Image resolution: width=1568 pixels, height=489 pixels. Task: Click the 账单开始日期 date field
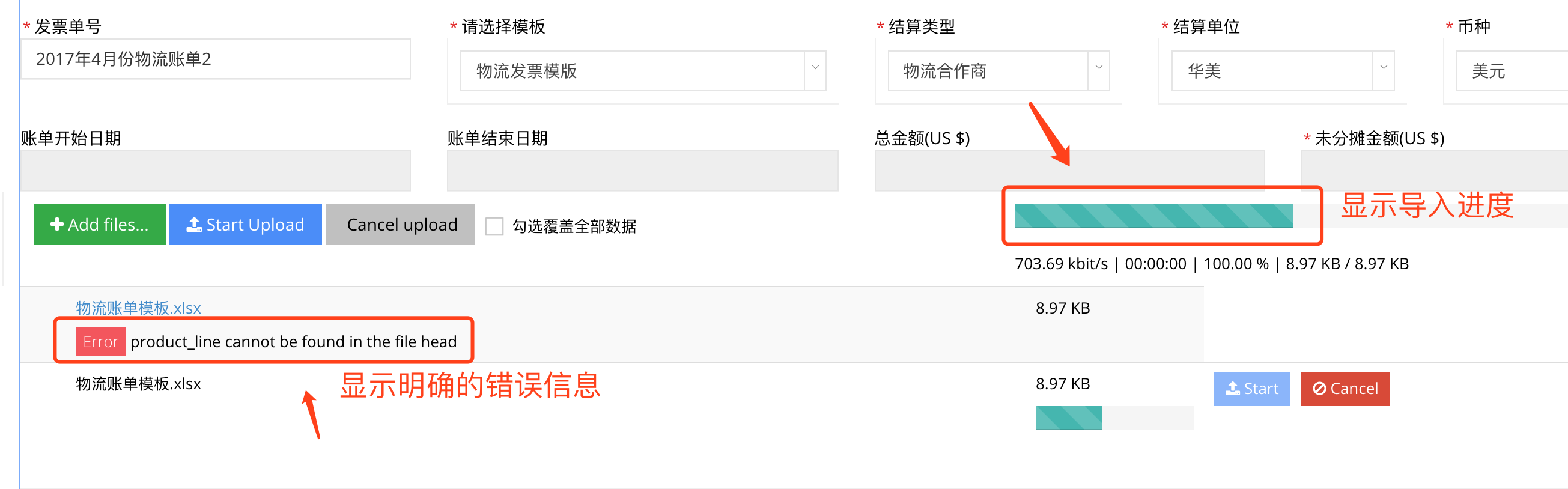point(216,171)
